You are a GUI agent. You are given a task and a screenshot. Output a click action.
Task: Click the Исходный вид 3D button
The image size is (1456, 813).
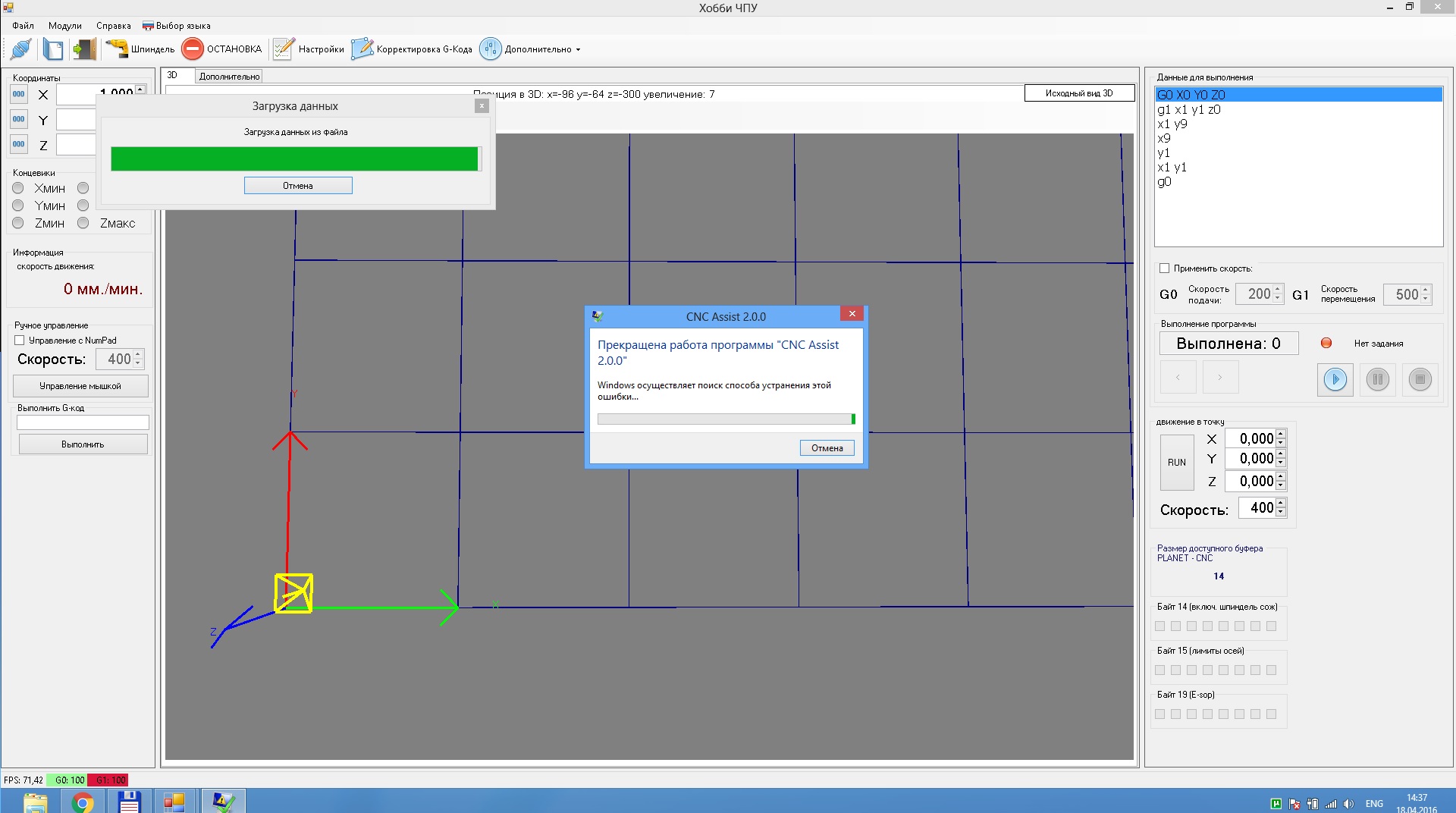coord(1079,93)
